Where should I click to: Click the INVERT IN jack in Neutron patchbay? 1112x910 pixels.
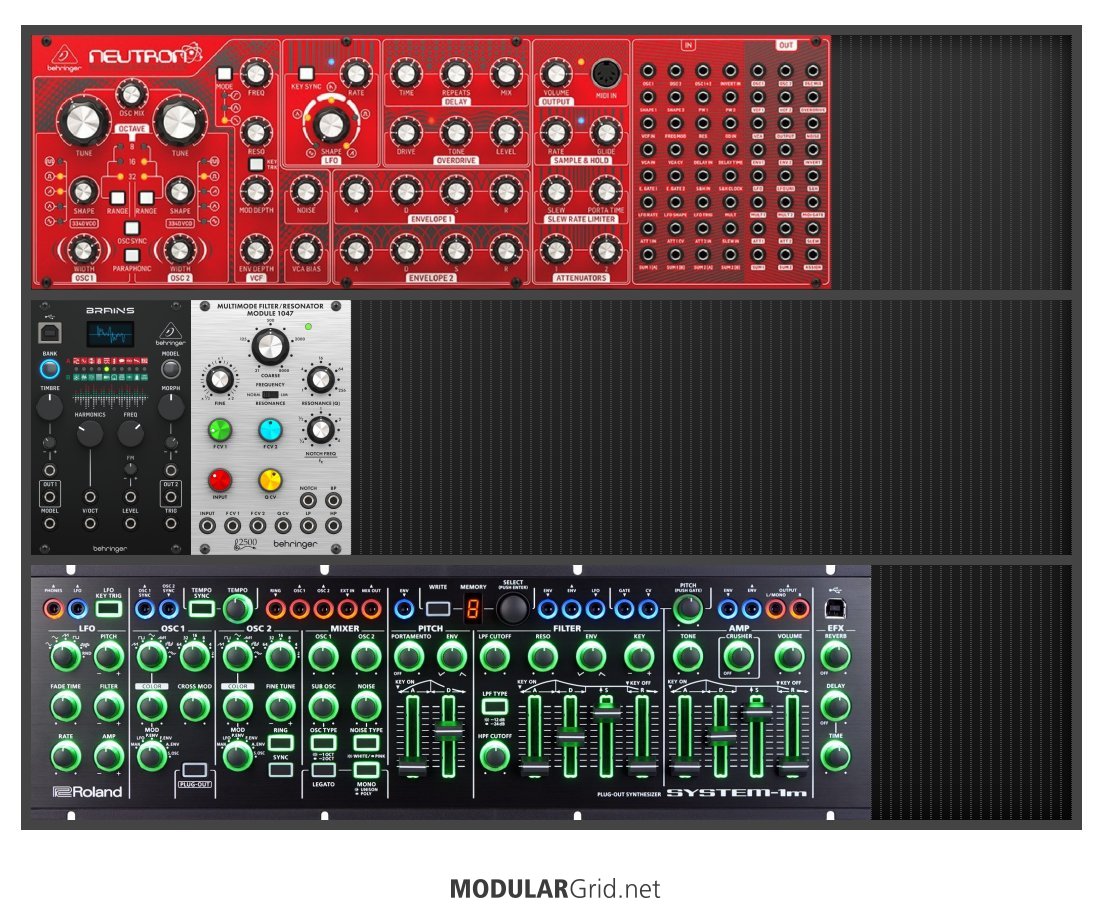coord(730,71)
